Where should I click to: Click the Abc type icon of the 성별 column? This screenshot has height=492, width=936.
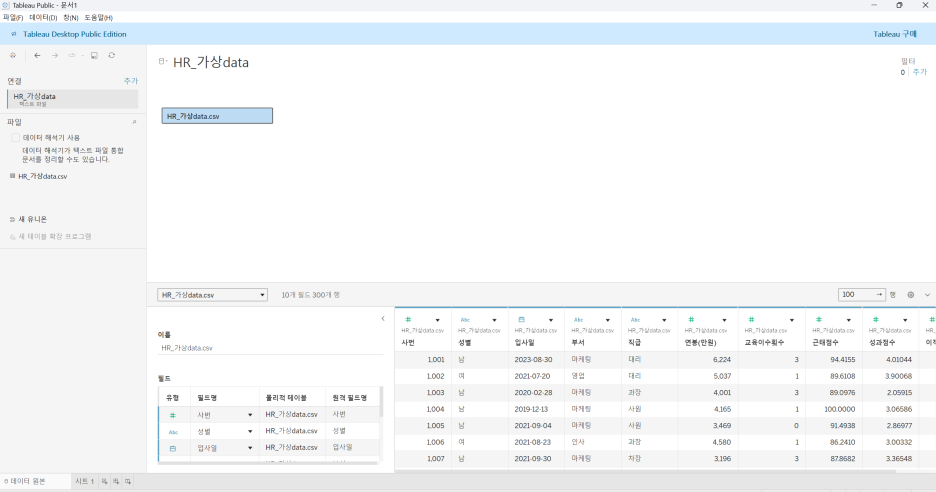point(465,319)
